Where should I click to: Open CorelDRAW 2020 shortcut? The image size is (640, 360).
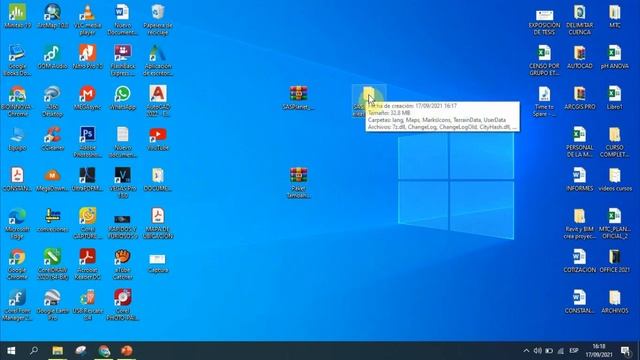(52, 264)
